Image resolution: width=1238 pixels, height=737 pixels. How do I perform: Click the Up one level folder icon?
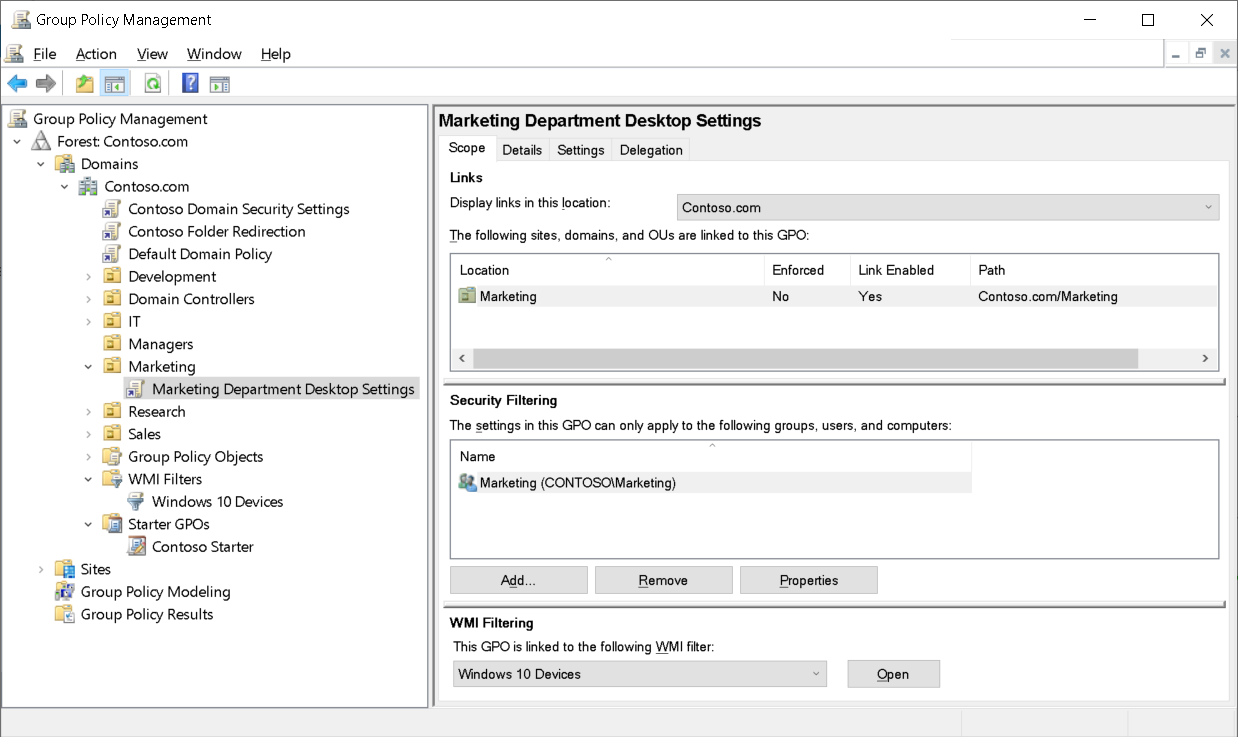click(x=84, y=83)
